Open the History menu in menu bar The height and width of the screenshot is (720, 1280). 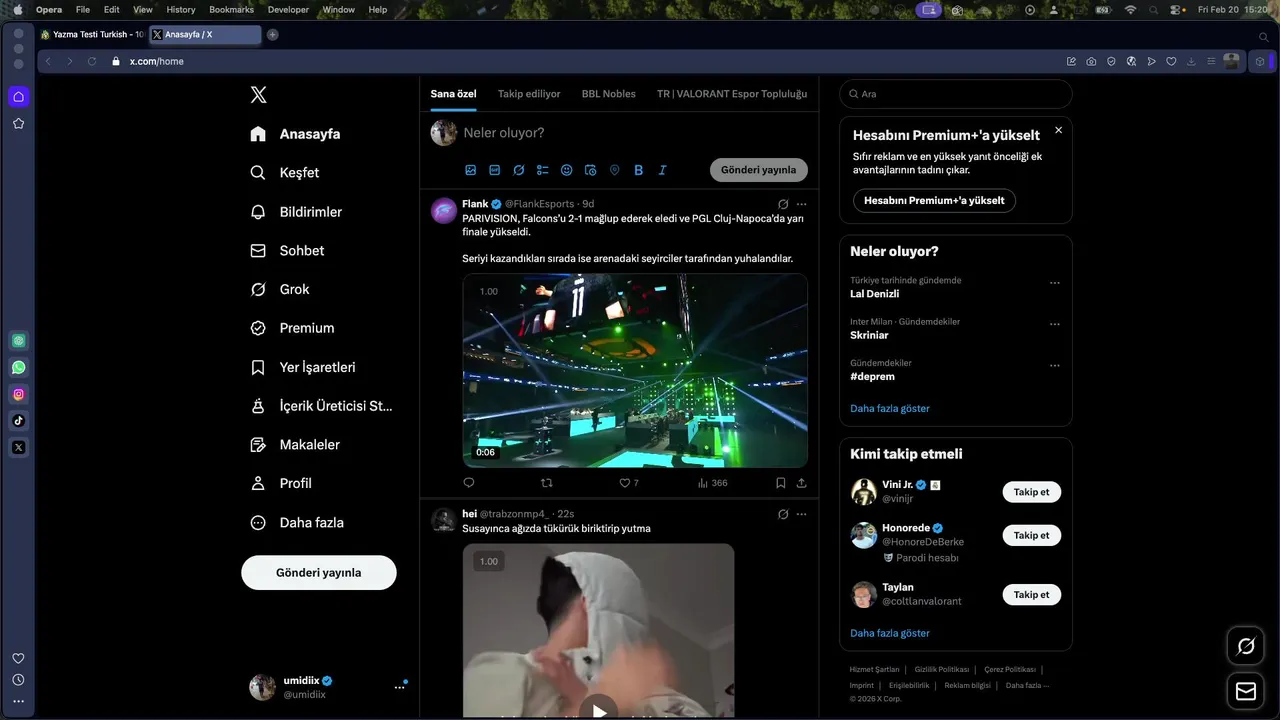(x=181, y=9)
